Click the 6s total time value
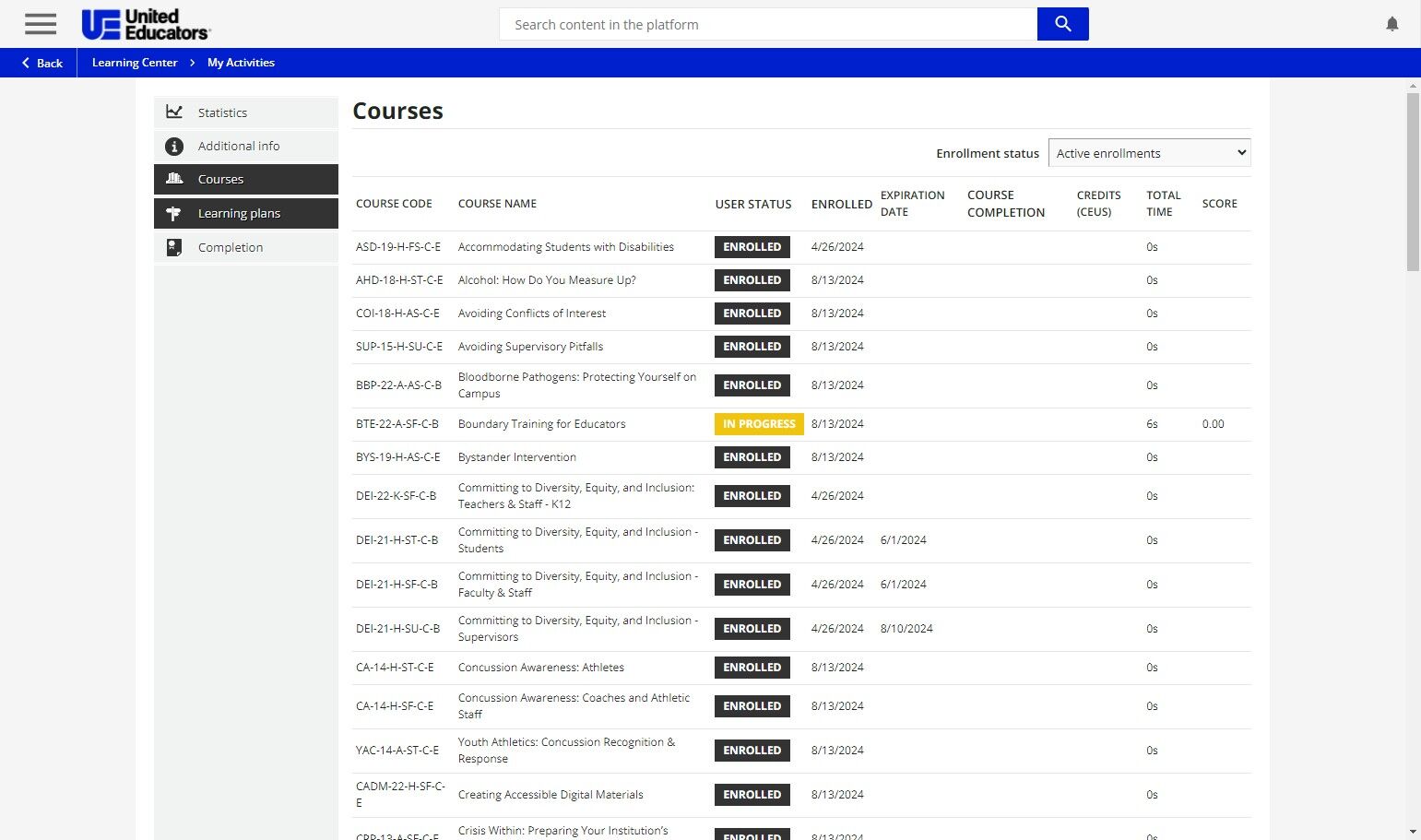Image resolution: width=1421 pixels, height=840 pixels. point(1152,424)
